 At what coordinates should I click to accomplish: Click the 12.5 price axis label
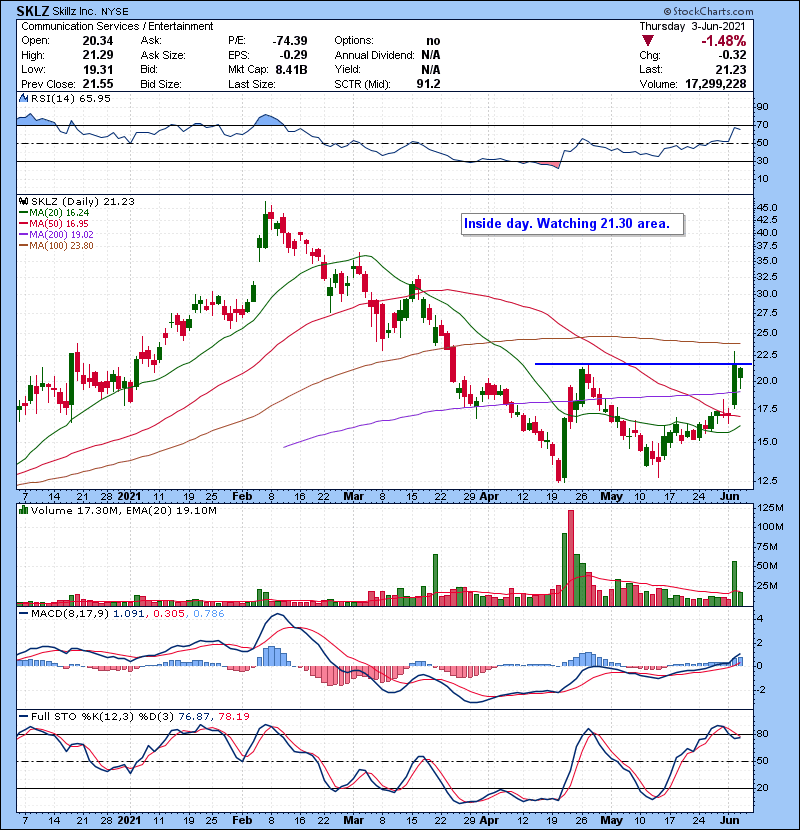767,481
